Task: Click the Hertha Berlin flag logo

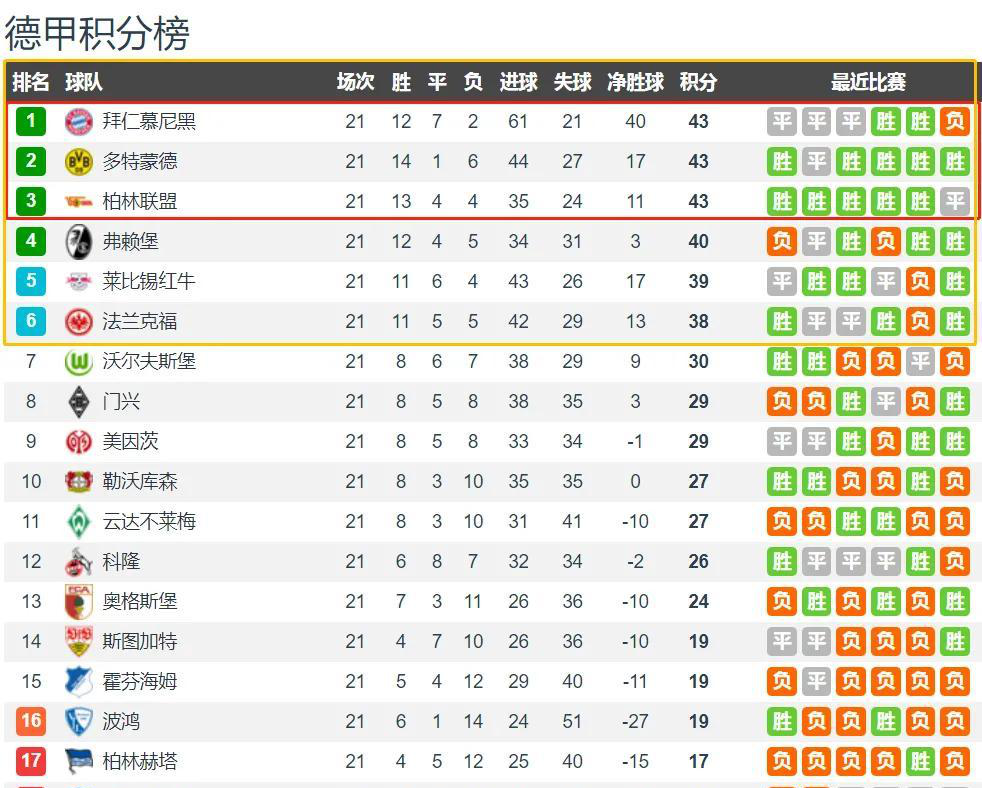Action: (78, 762)
